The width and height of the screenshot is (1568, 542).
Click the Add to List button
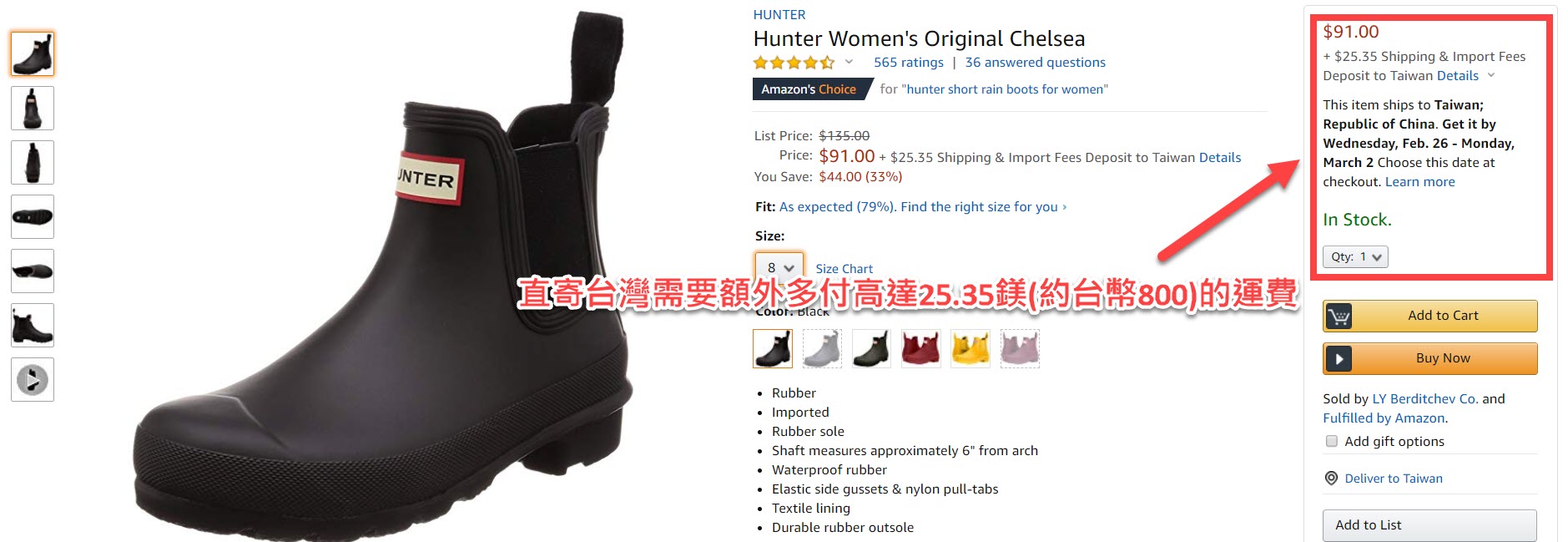click(1429, 525)
